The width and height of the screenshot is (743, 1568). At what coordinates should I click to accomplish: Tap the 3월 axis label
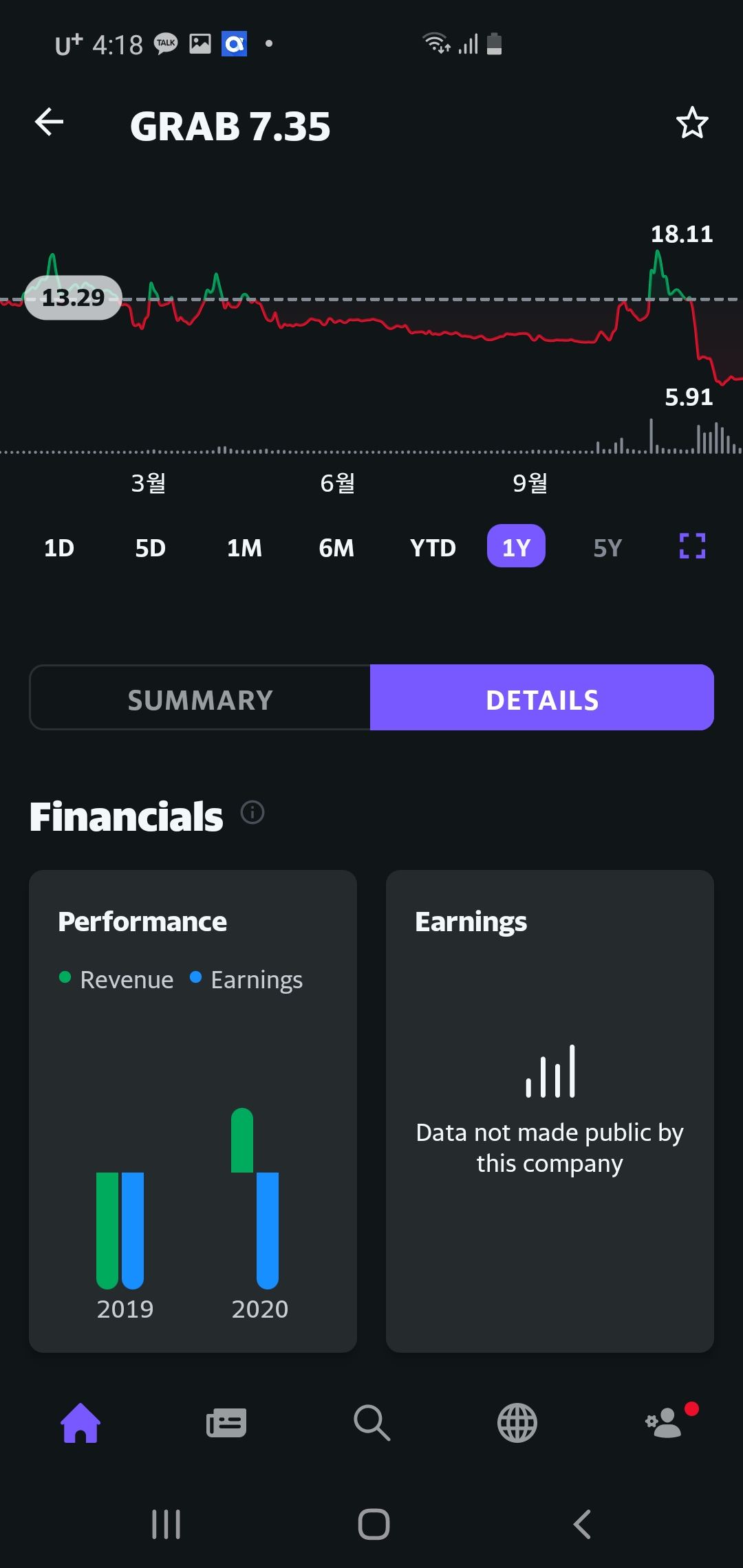[x=149, y=483]
